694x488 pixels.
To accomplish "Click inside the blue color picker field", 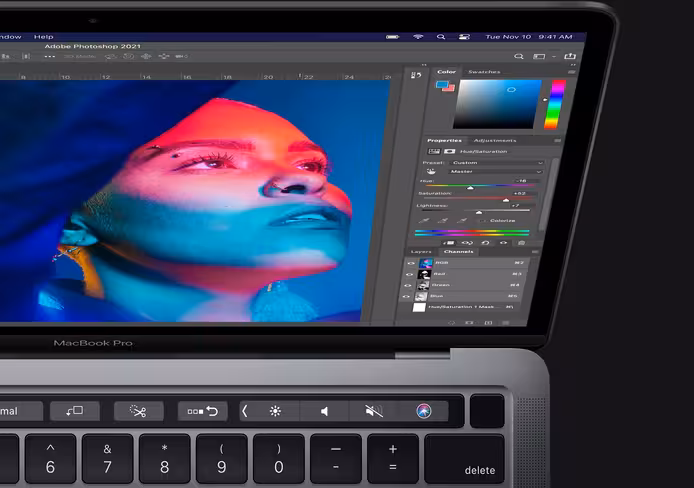I will (497, 104).
